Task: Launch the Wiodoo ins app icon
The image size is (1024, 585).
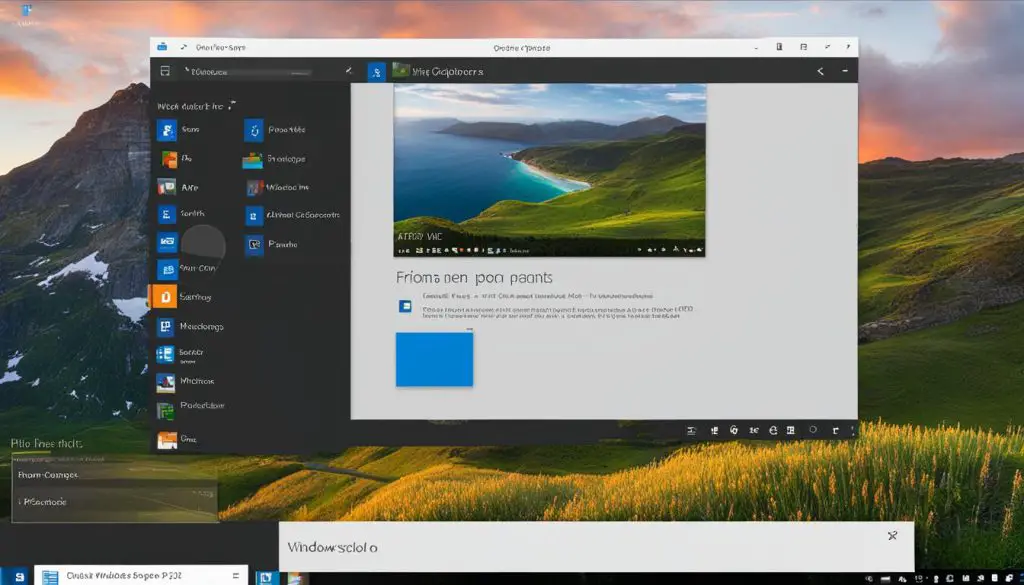Action: pyautogui.click(x=255, y=188)
